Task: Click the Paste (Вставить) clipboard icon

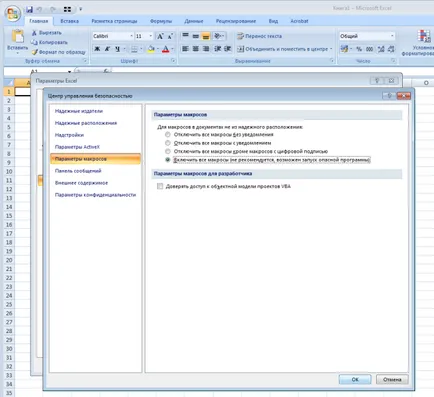Action: click(17, 36)
